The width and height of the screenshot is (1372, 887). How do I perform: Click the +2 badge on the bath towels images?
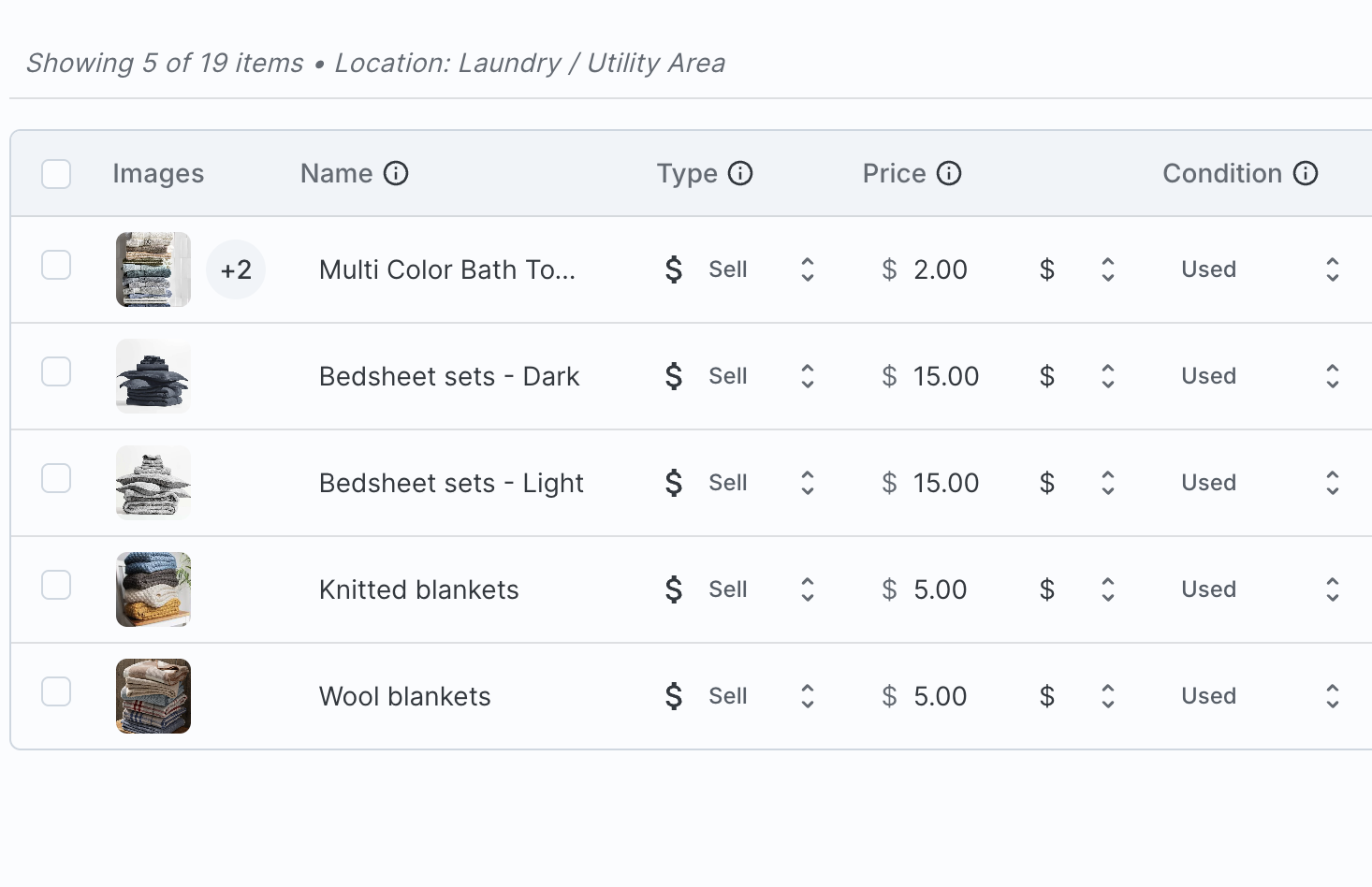click(x=235, y=269)
